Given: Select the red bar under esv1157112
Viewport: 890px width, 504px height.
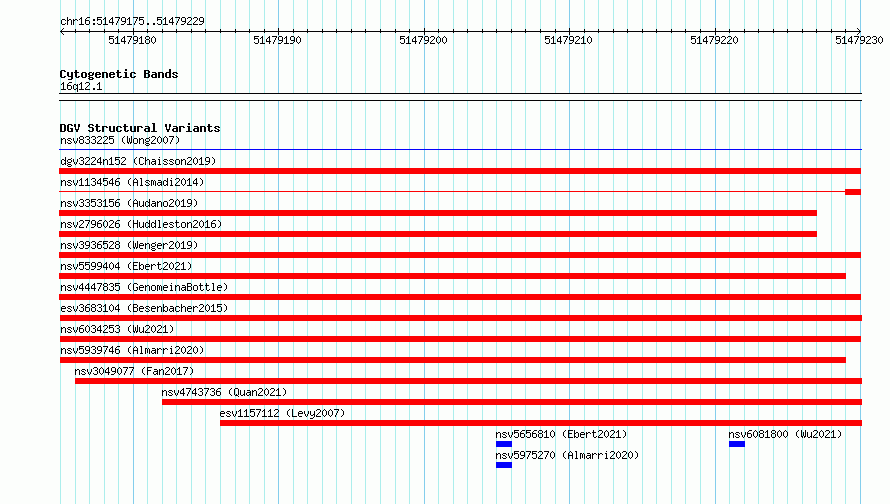Looking at the screenshot, I should (x=541, y=423).
